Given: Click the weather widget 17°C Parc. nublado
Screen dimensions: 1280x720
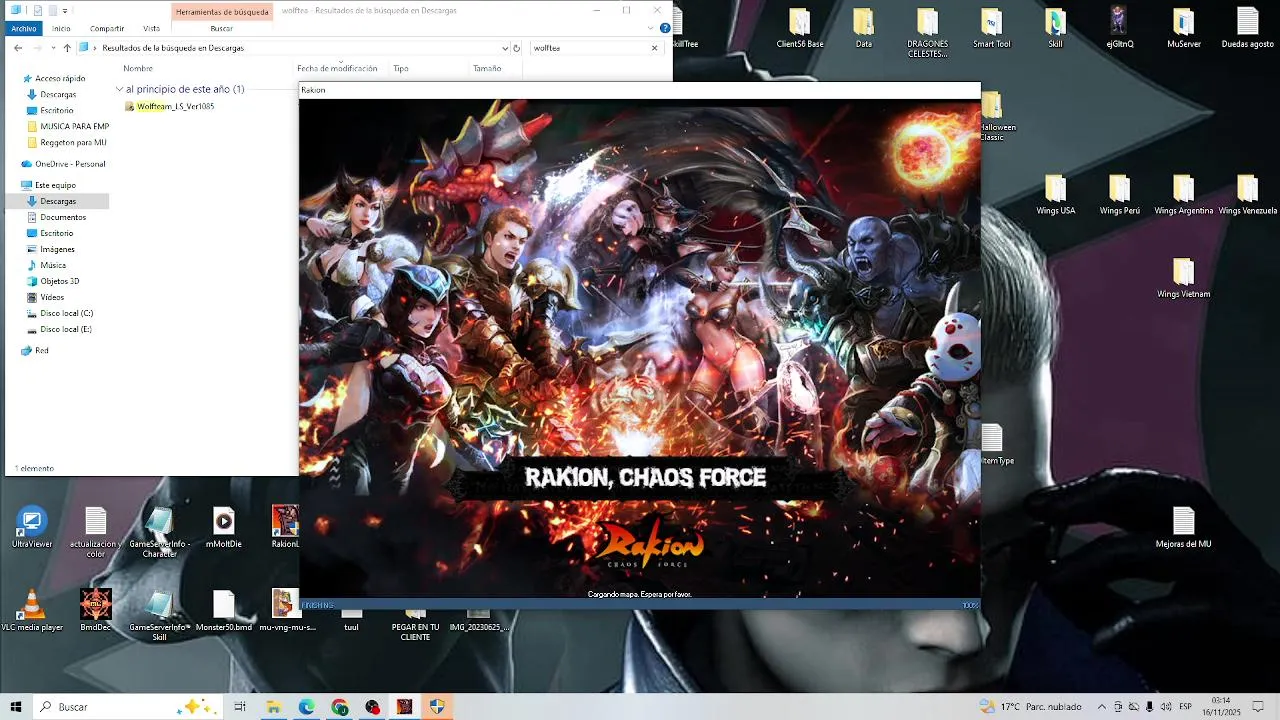Looking at the screenshot, I should pyautogui.click(x=1030, y=707).
